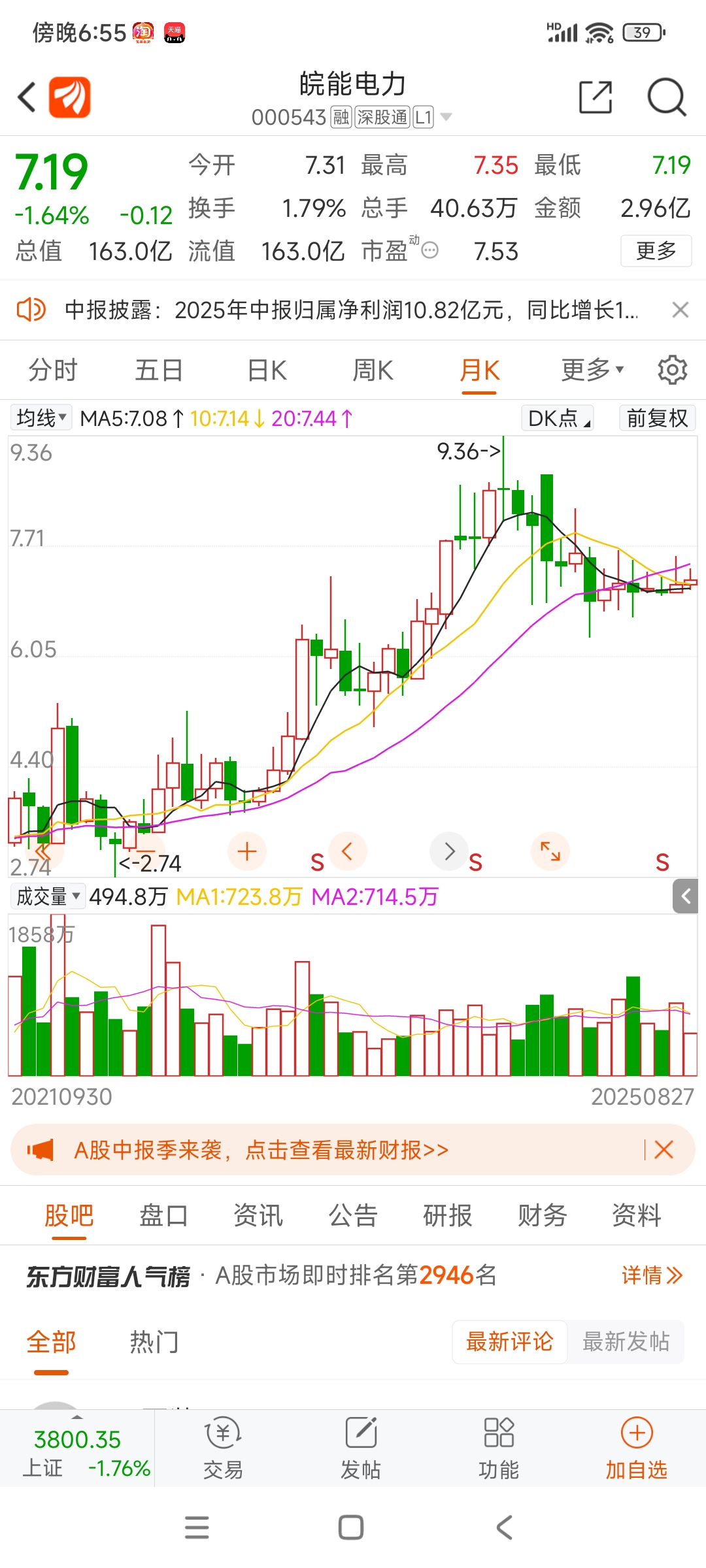Image resolution: width=706 pixels, height=1568 pixels.
Task: Tap the 9.36 high price marker
Action: [x=469, y=451]
